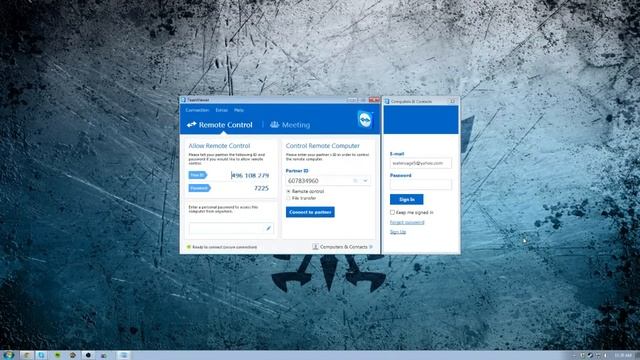This screenshot has height=360, width=640.
Task: Open the Help menu in TeamViewer
Action: tap(239, 110)
